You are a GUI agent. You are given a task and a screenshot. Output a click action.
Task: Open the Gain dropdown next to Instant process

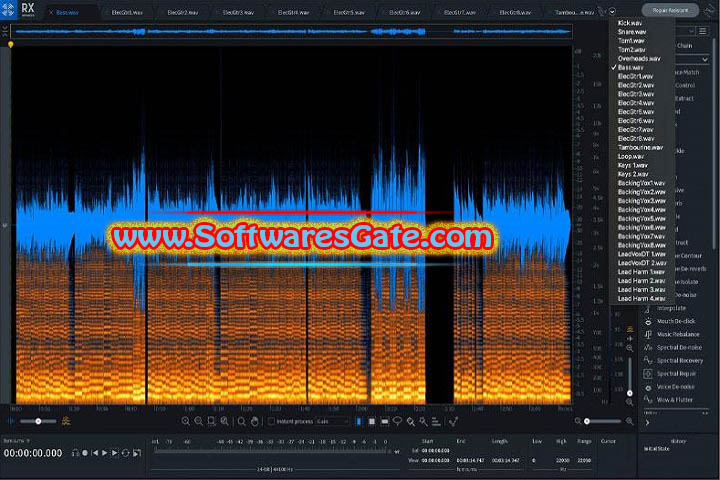click(x=332, y=421)
